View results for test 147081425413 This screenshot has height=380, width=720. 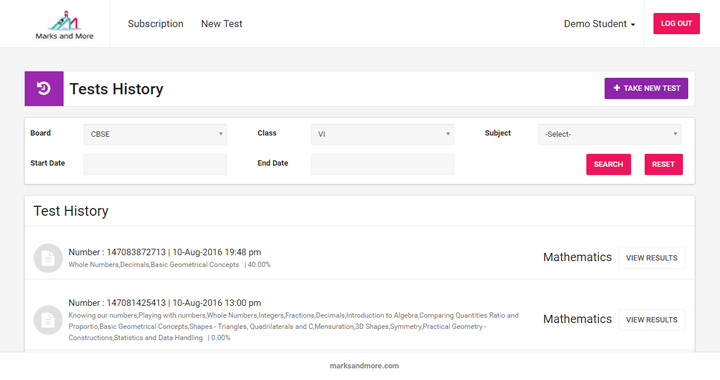pos(652,320)
